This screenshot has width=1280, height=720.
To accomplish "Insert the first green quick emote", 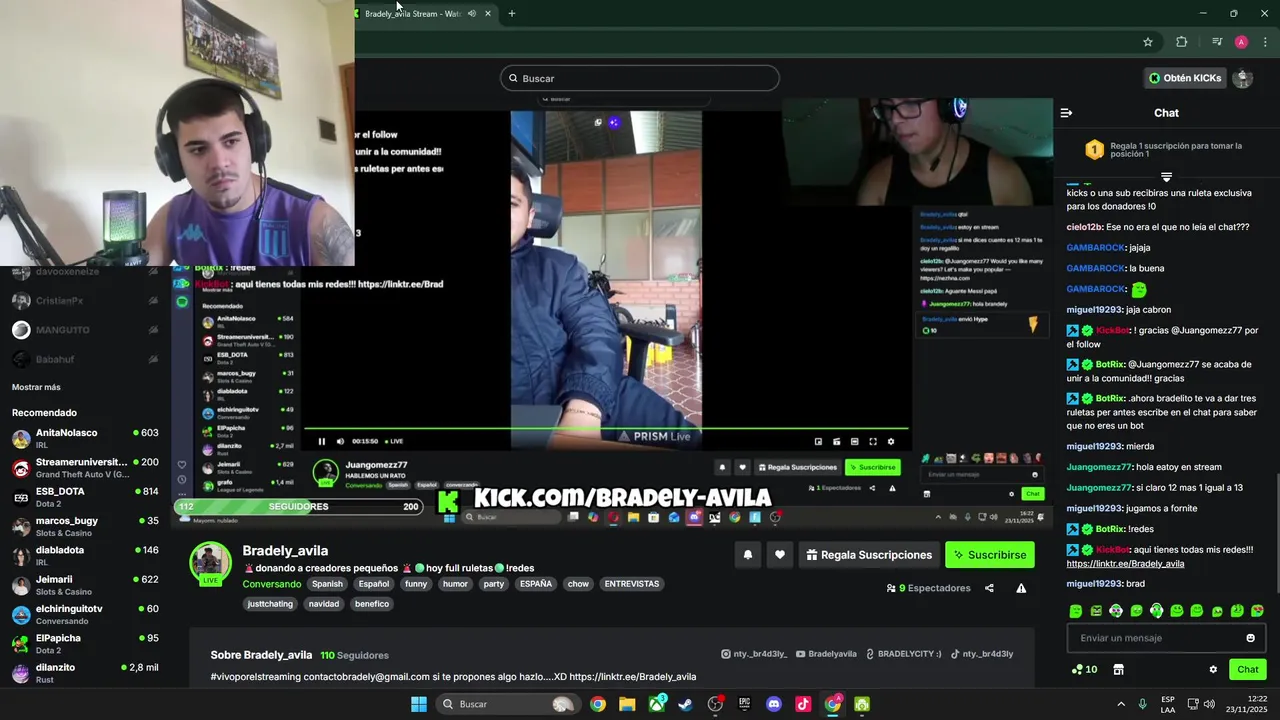I will 1076,610.
